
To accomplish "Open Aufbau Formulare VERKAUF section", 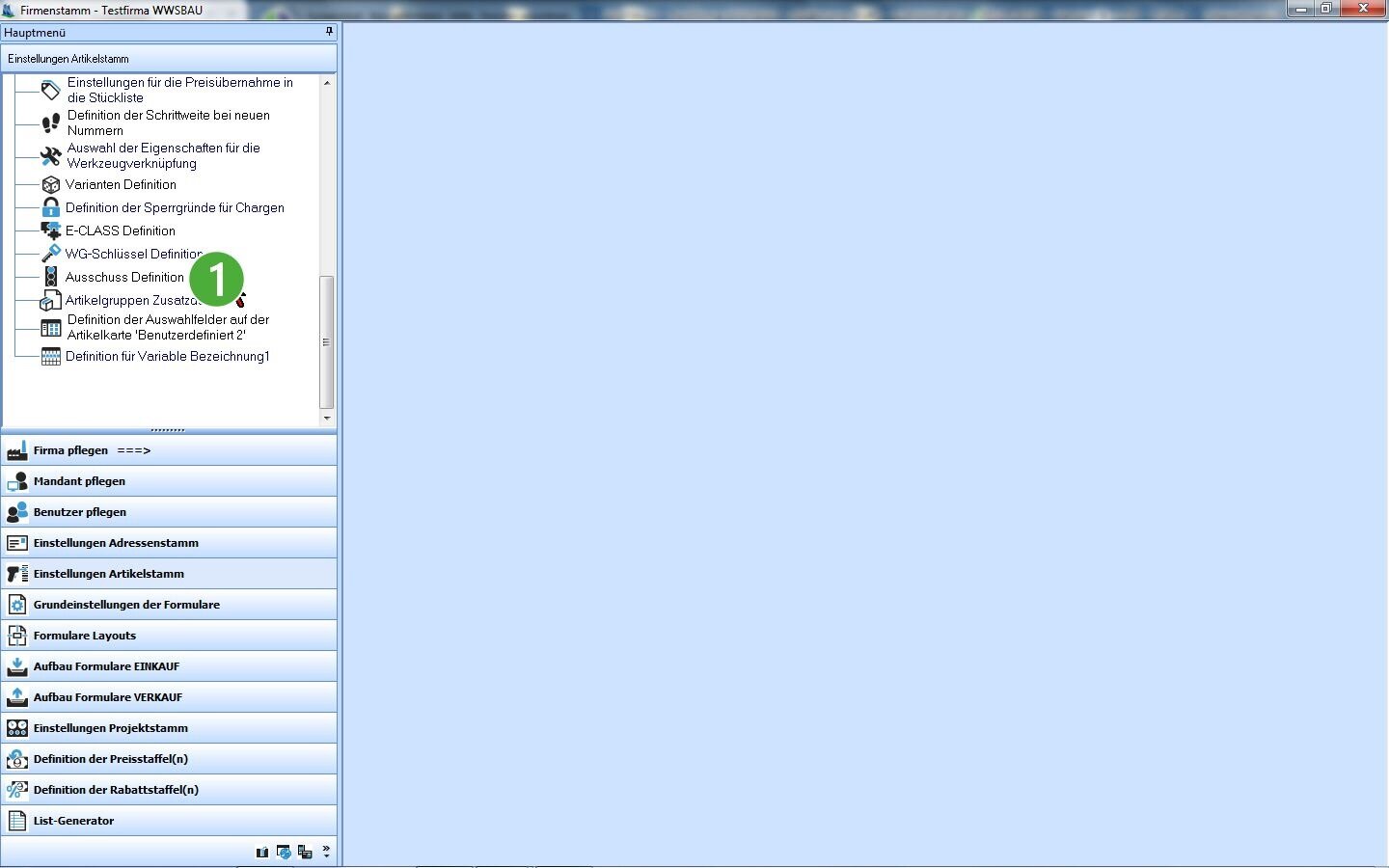I will pos(169,697).
